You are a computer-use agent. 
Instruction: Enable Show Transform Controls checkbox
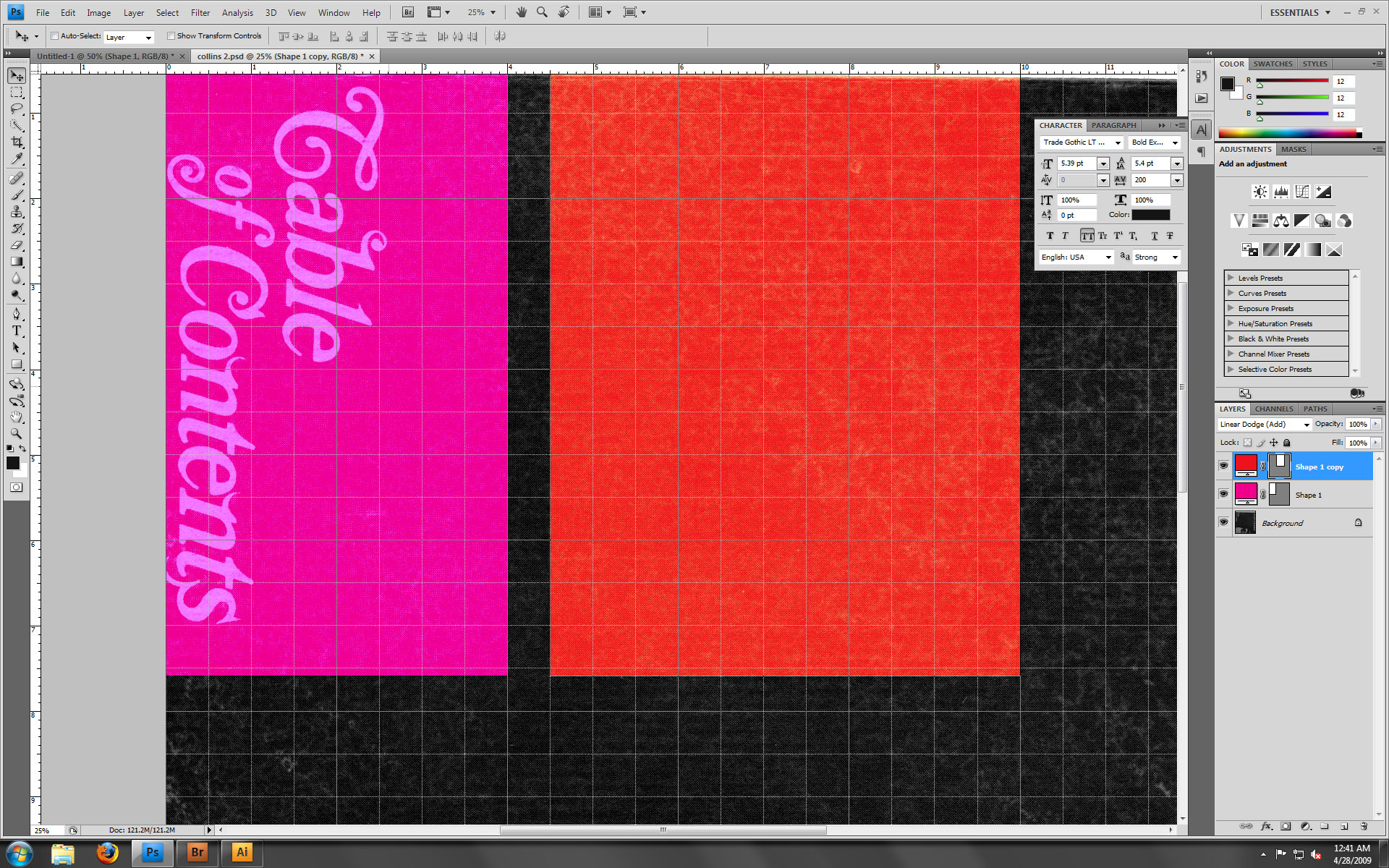(171, 36)
